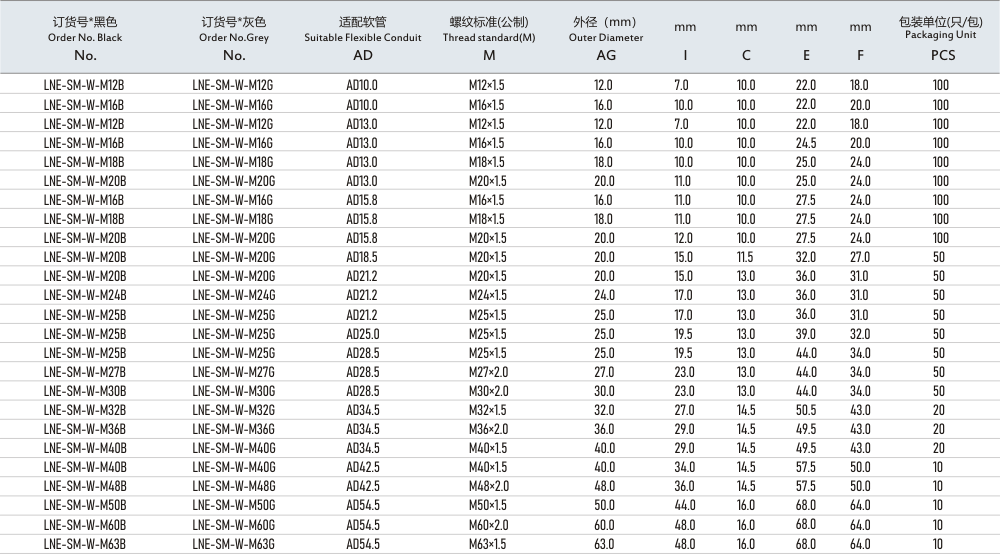Select the Outer Diameter column header

605,37
